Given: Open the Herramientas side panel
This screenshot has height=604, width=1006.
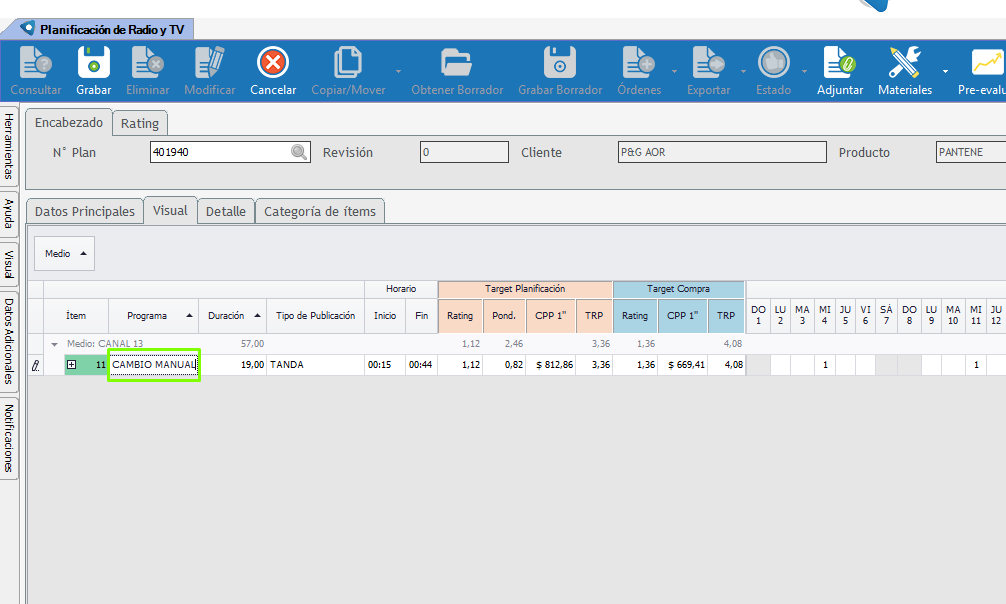Looking at the screenshot, I should (9, 146).
